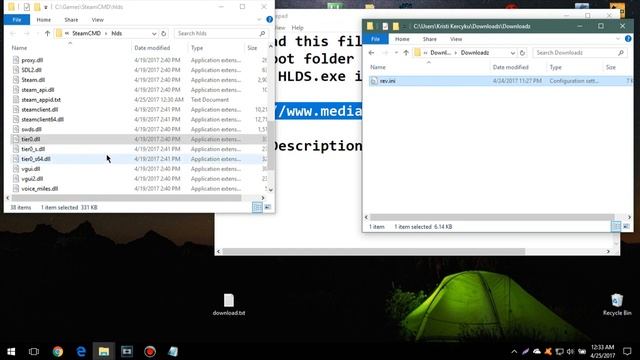Select steamclient64.dll file

point(42,119)
